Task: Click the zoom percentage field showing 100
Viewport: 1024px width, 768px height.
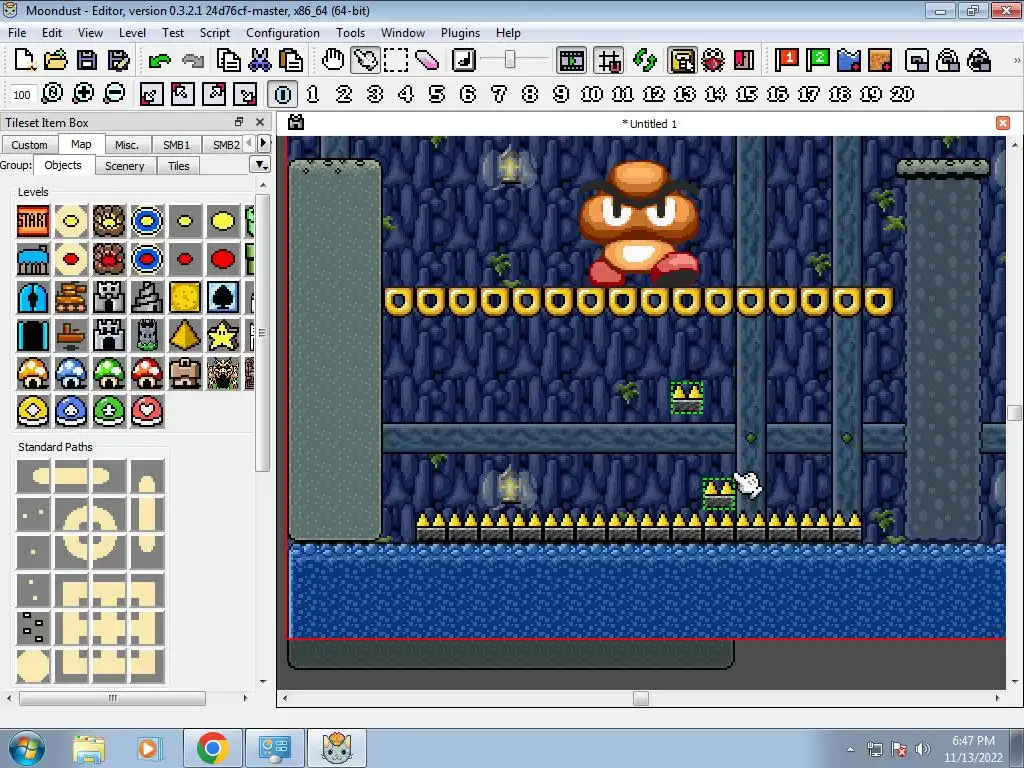Action: 22,95
